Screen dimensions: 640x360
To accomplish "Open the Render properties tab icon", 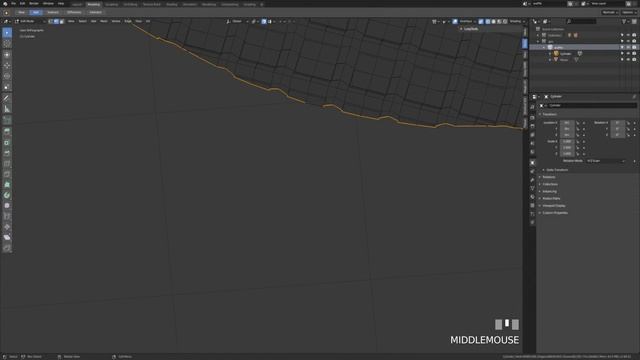I will pos(532,118).
